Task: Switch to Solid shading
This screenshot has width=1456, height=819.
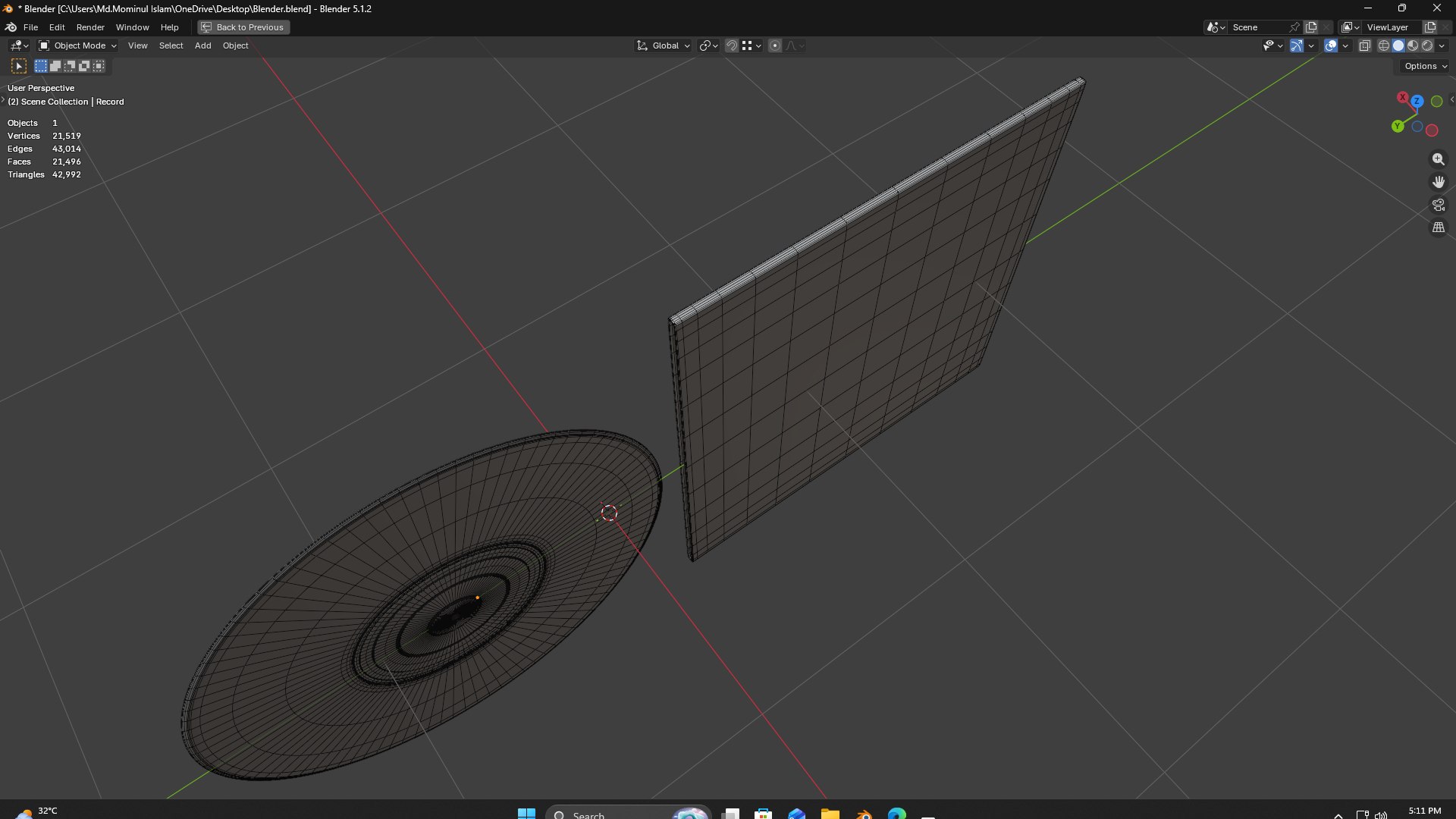Action: [x=1398, y=45]
